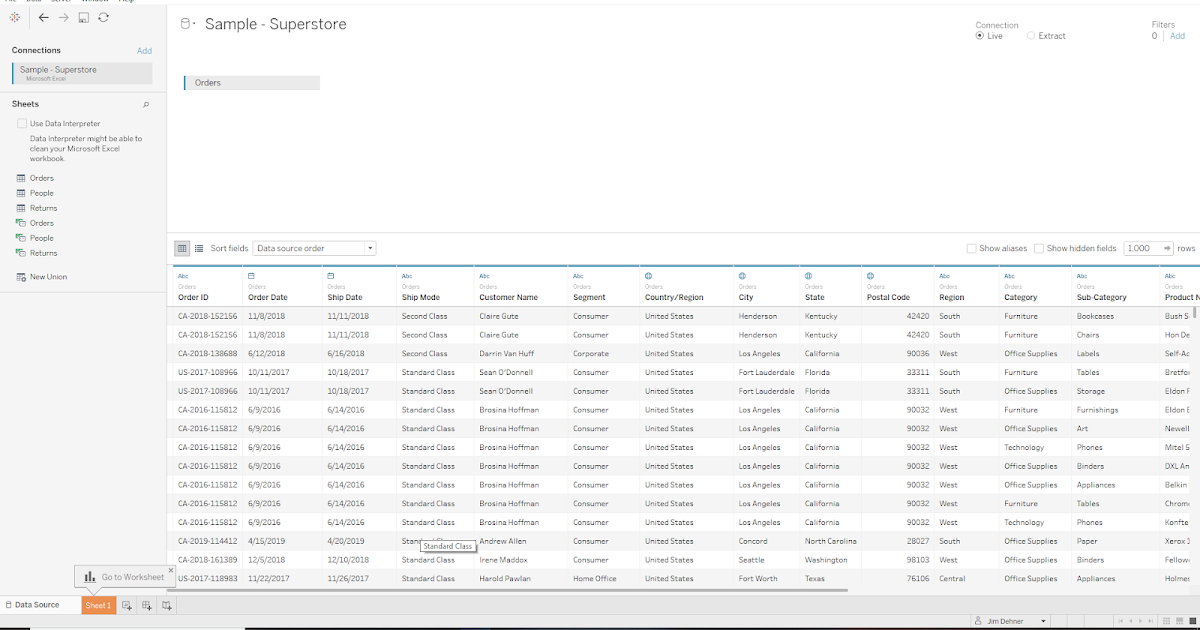Select the Extract connection option
Viewport: 1200px width, 630px height.
coord(1031,36)
